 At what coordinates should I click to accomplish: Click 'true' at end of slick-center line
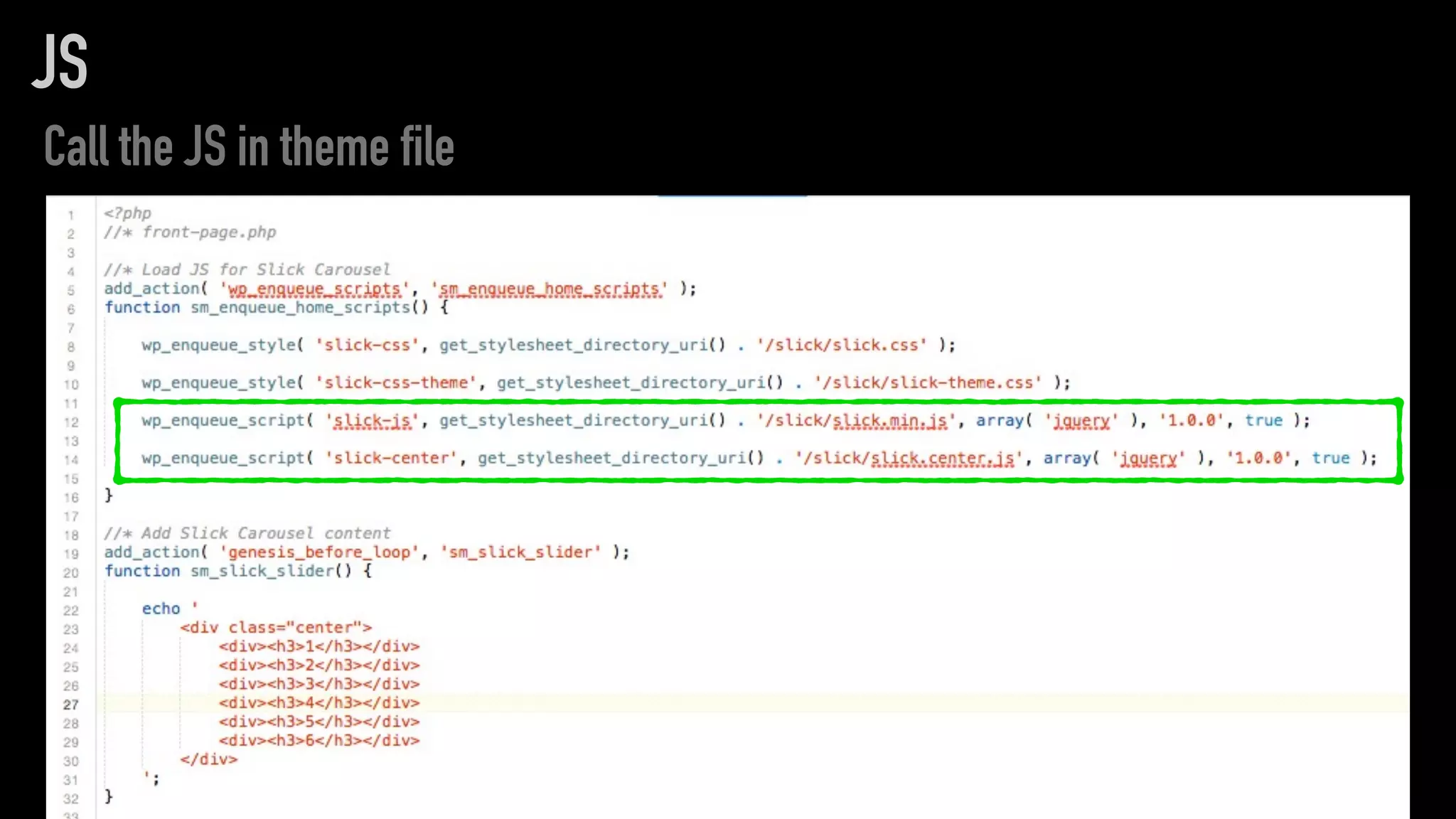point(1331,458)
